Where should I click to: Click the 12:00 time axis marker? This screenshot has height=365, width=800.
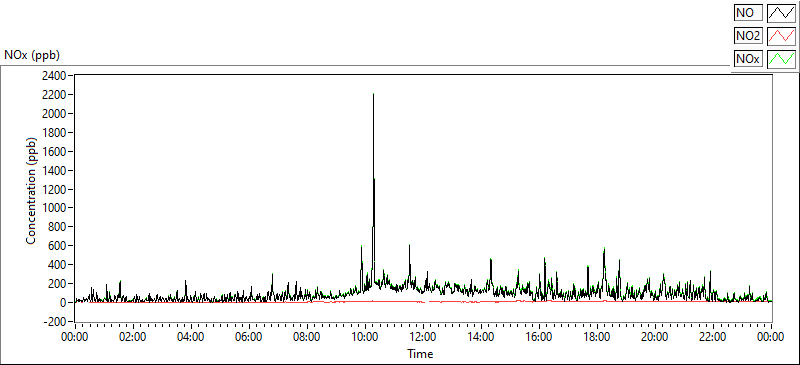click(423, 336)
